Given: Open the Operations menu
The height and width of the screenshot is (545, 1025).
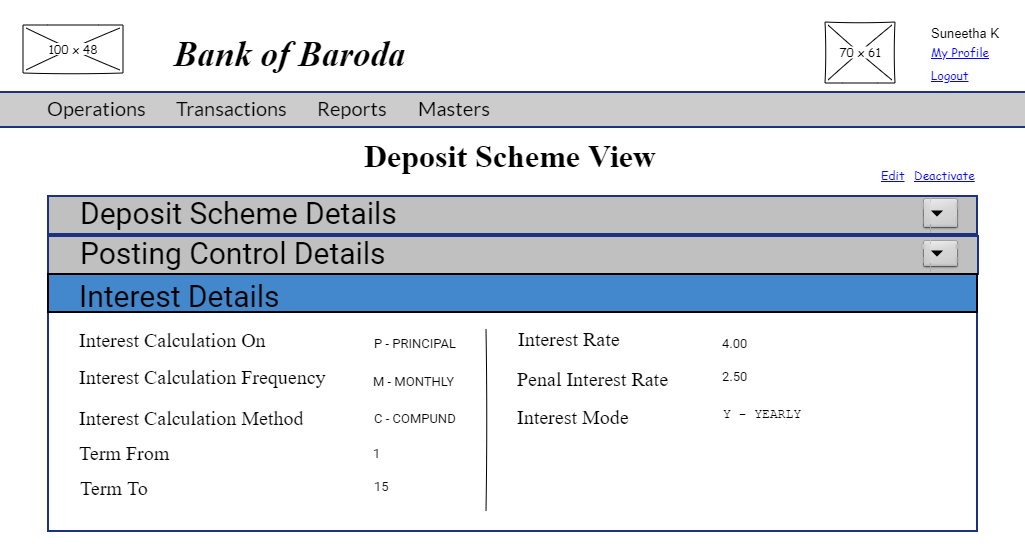Looking at the screenshot, I should (x=96, y=109).
